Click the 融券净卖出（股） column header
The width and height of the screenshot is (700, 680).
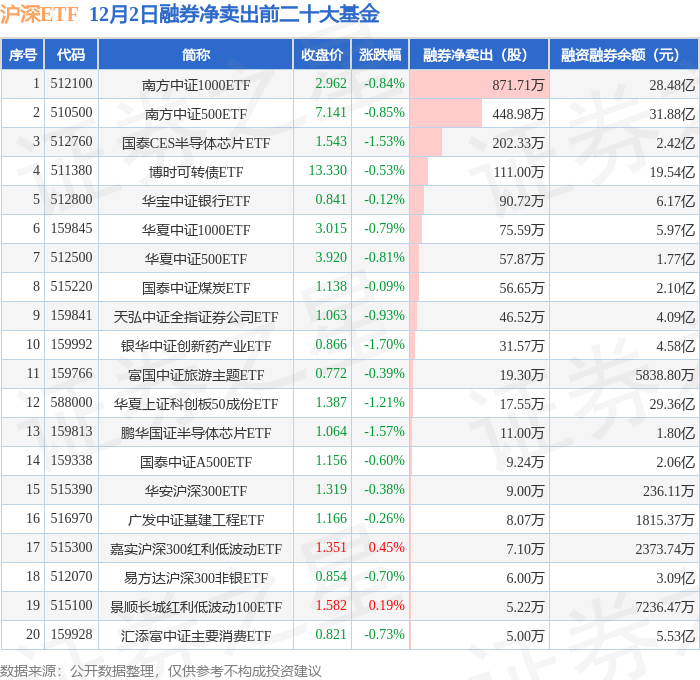click(479, 55)
